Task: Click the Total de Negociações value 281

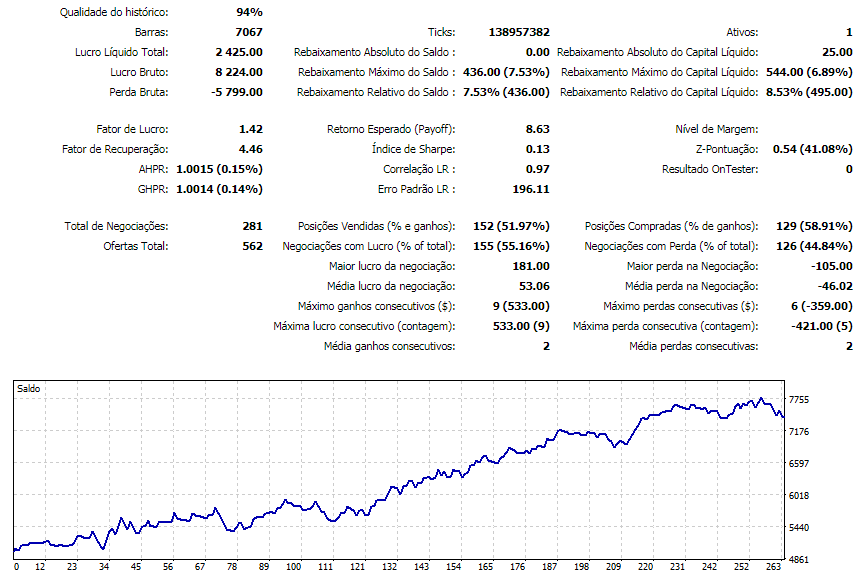Action: pyautogui.click(x=251, y=226)
